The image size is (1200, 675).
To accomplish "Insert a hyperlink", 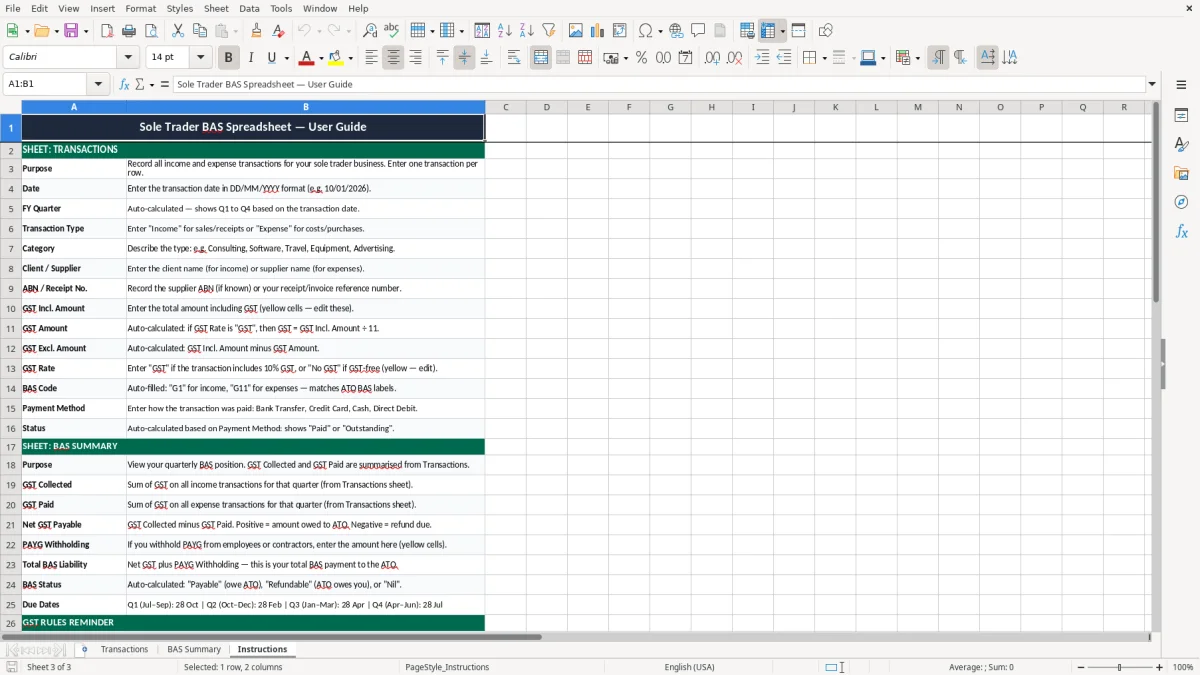I will tap(676, 31).
